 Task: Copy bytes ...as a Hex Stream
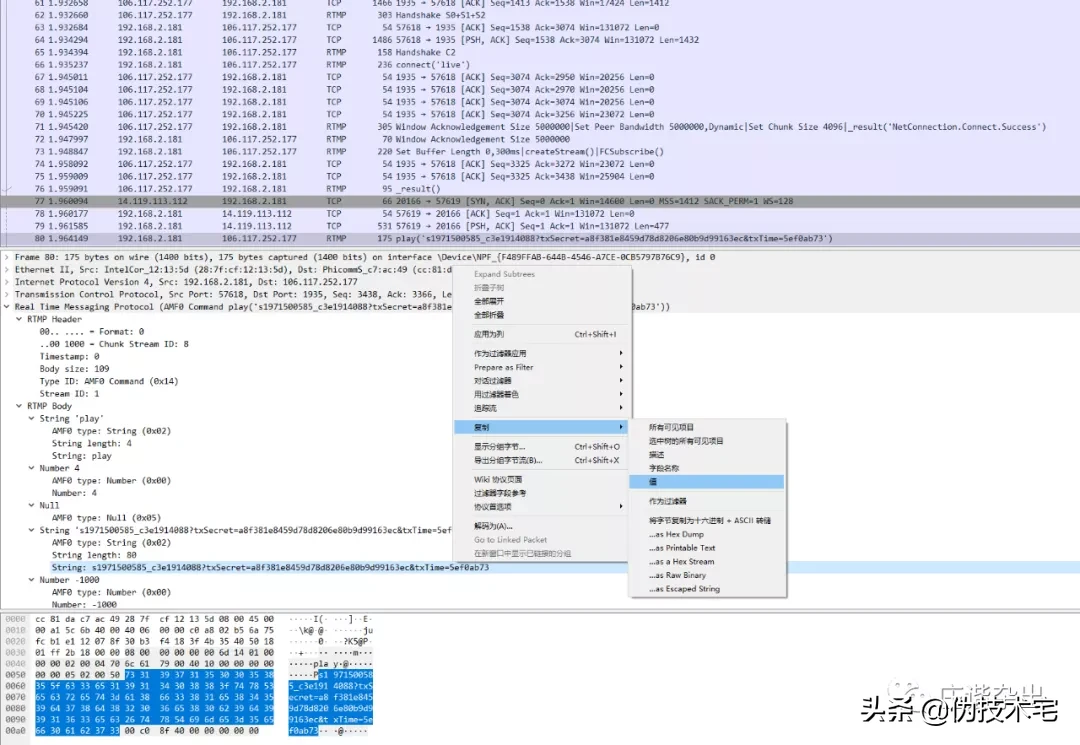[707, 562]
